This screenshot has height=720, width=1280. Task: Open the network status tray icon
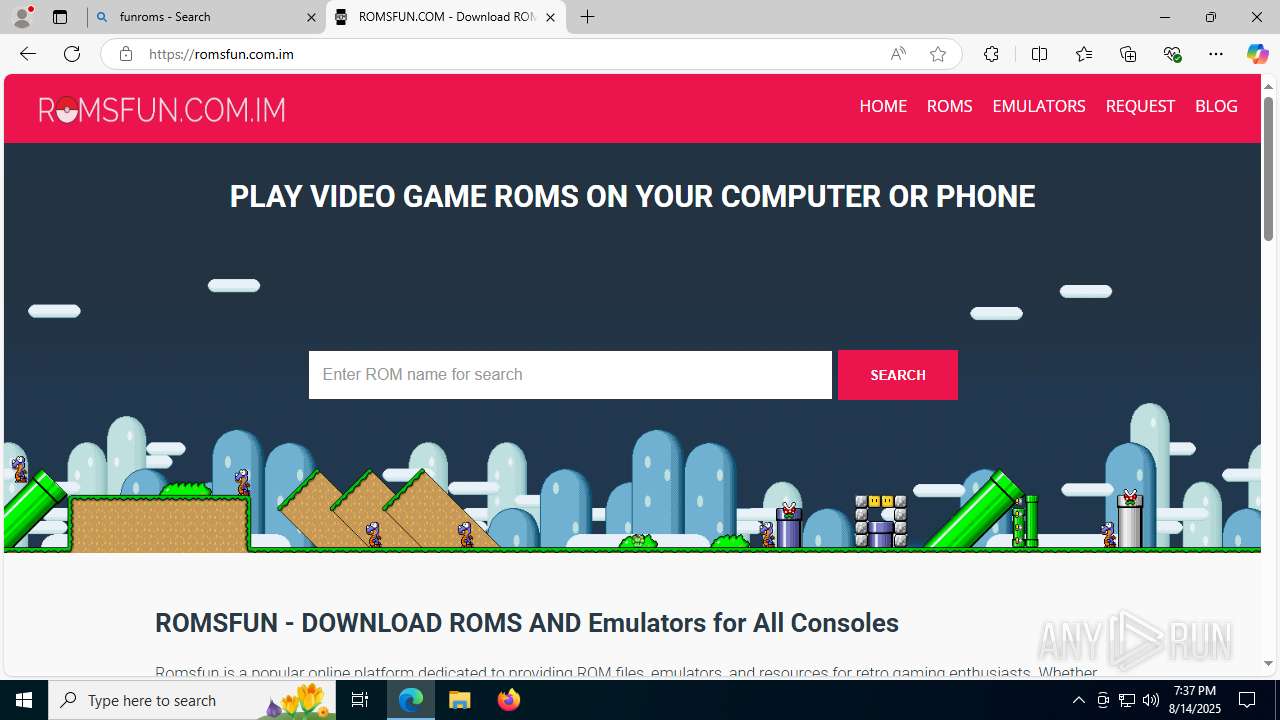tap(1127, 700)
